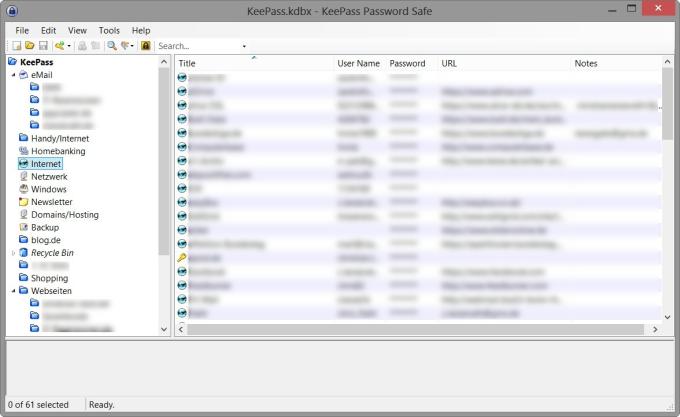680x417 pixels.
Task: Click the Domains/Hosting group icon
Action: pos(23,215)
